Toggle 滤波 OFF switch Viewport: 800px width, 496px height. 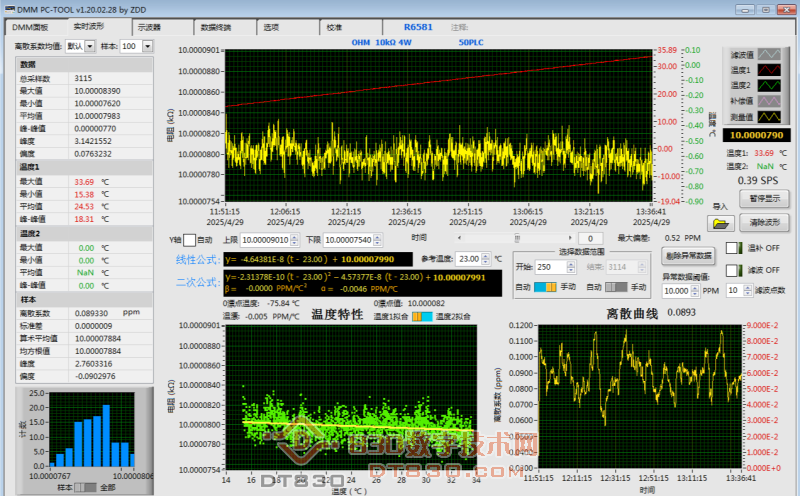point(734,270)
